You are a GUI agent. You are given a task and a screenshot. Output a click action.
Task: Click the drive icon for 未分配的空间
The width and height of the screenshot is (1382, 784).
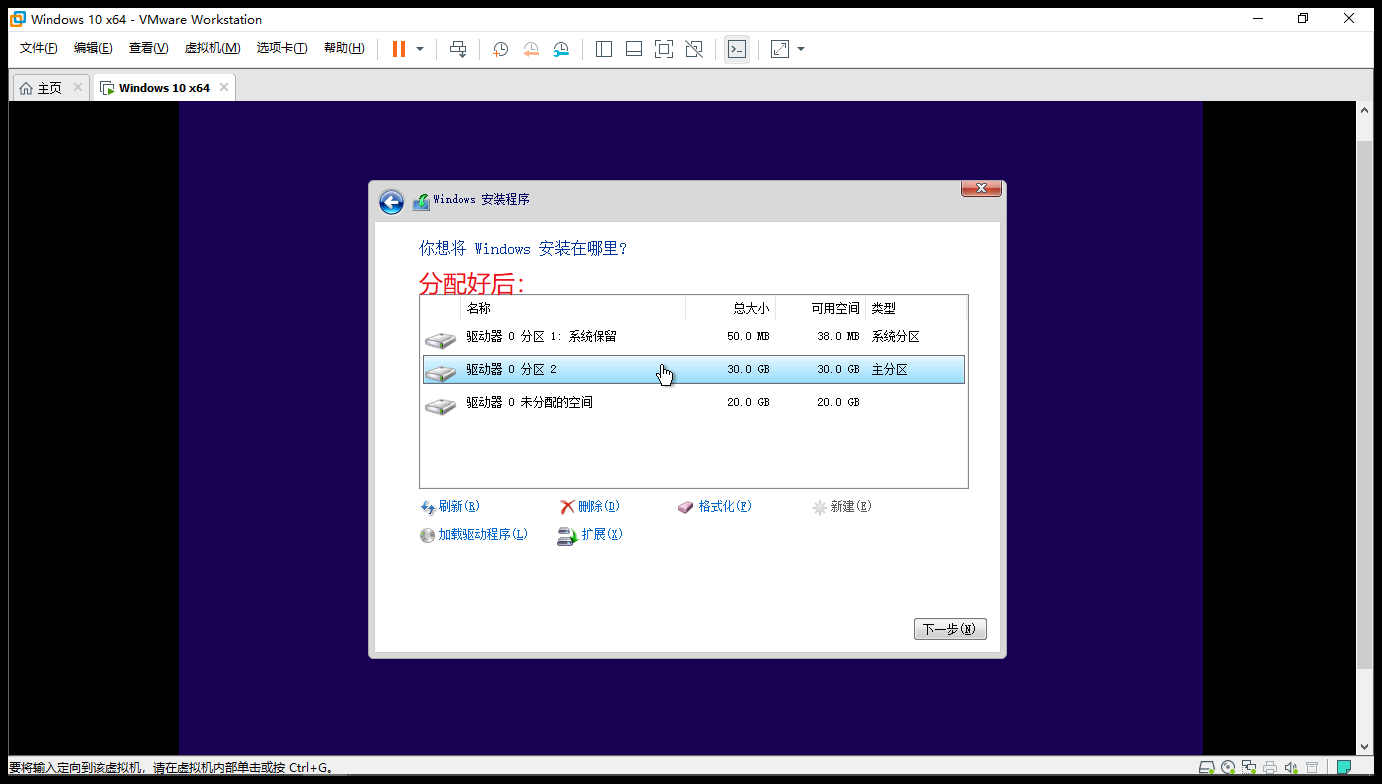click(440, 406)
